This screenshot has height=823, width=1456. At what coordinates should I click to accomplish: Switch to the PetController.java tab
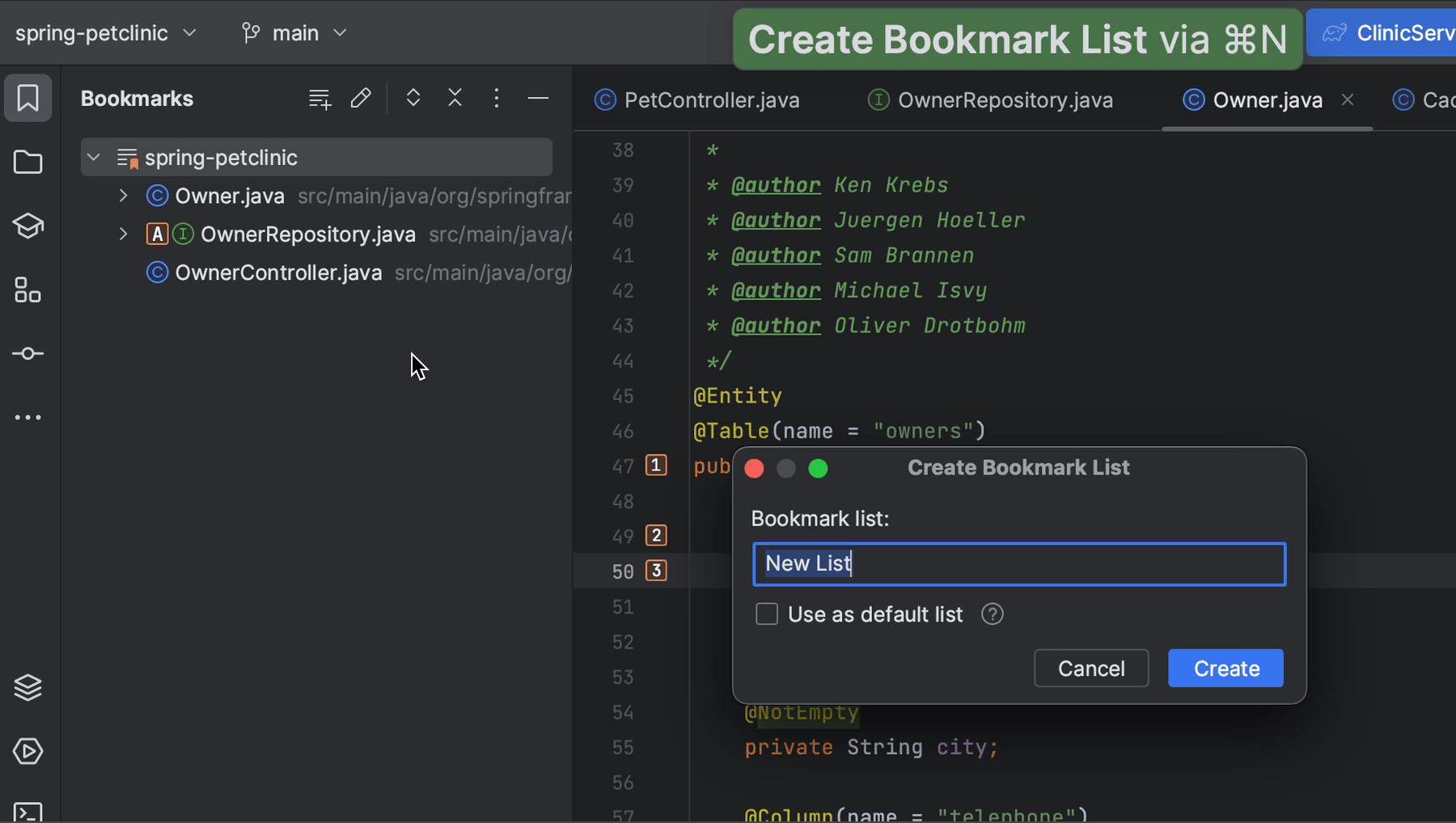711,99
